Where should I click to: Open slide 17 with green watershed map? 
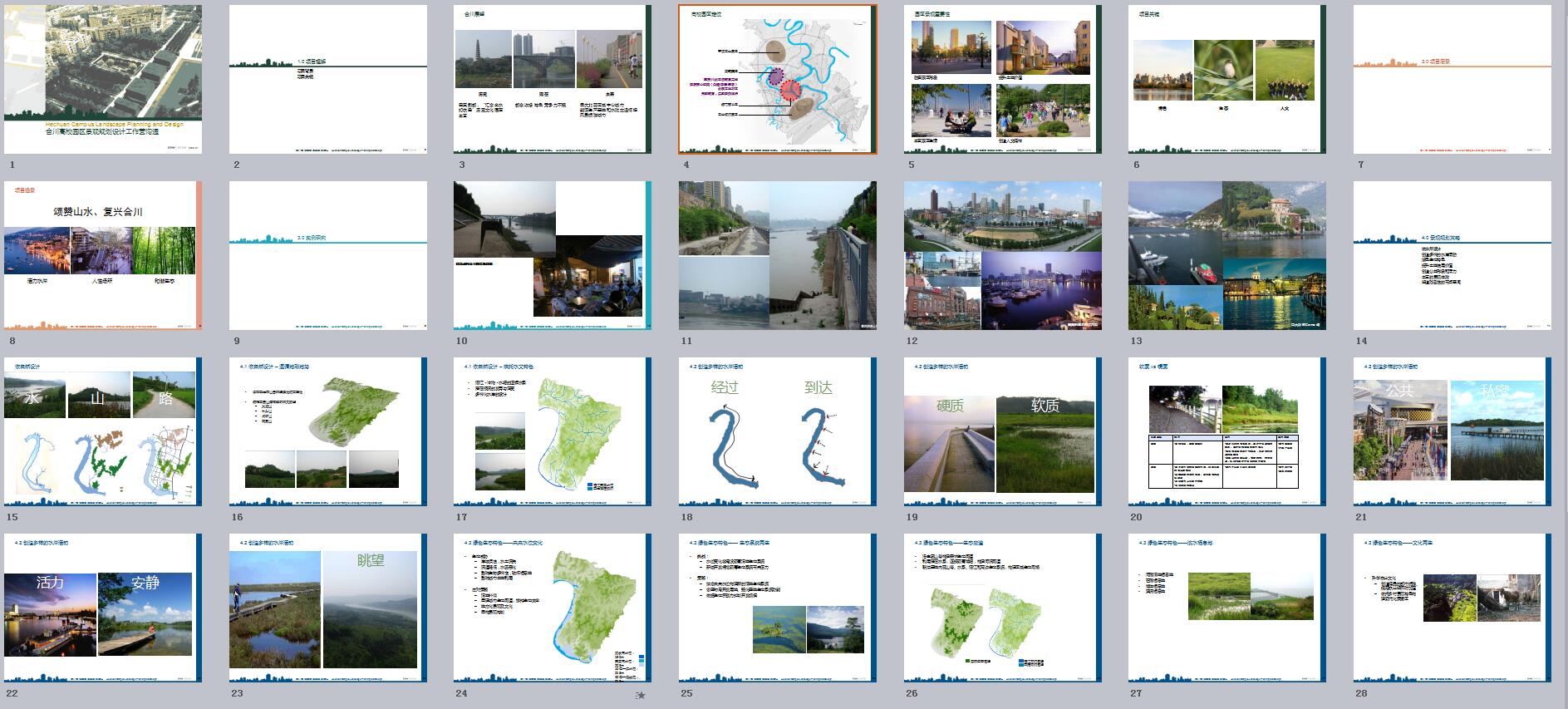click(553, 431)
